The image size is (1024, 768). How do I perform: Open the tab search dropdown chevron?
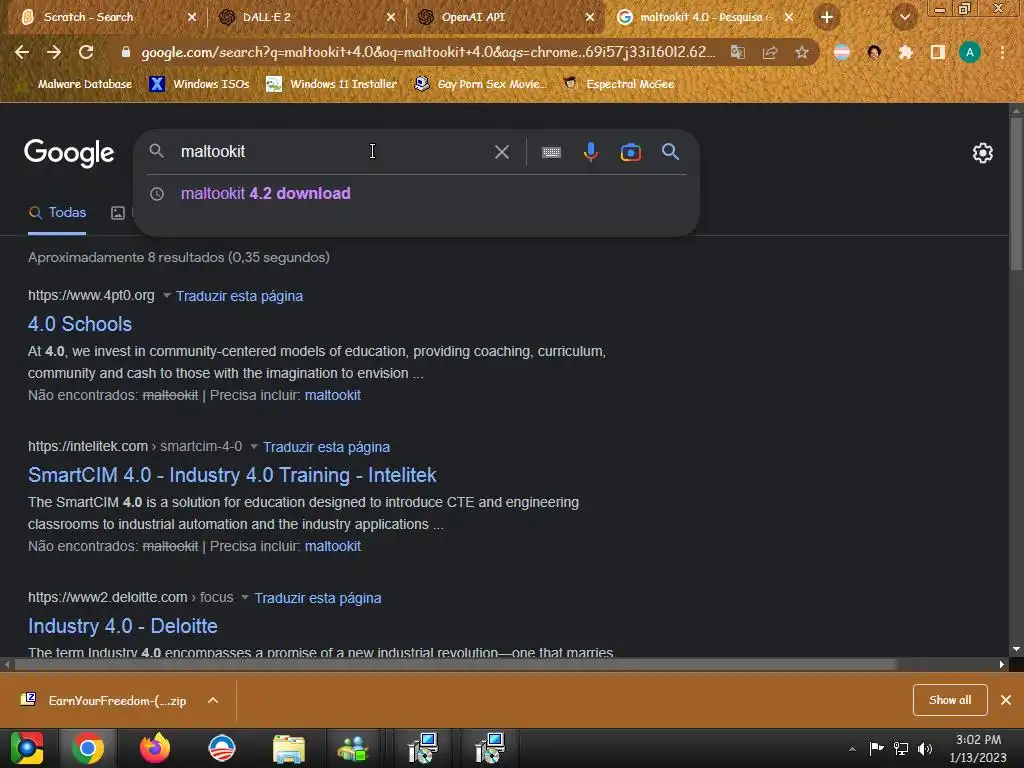904,17
